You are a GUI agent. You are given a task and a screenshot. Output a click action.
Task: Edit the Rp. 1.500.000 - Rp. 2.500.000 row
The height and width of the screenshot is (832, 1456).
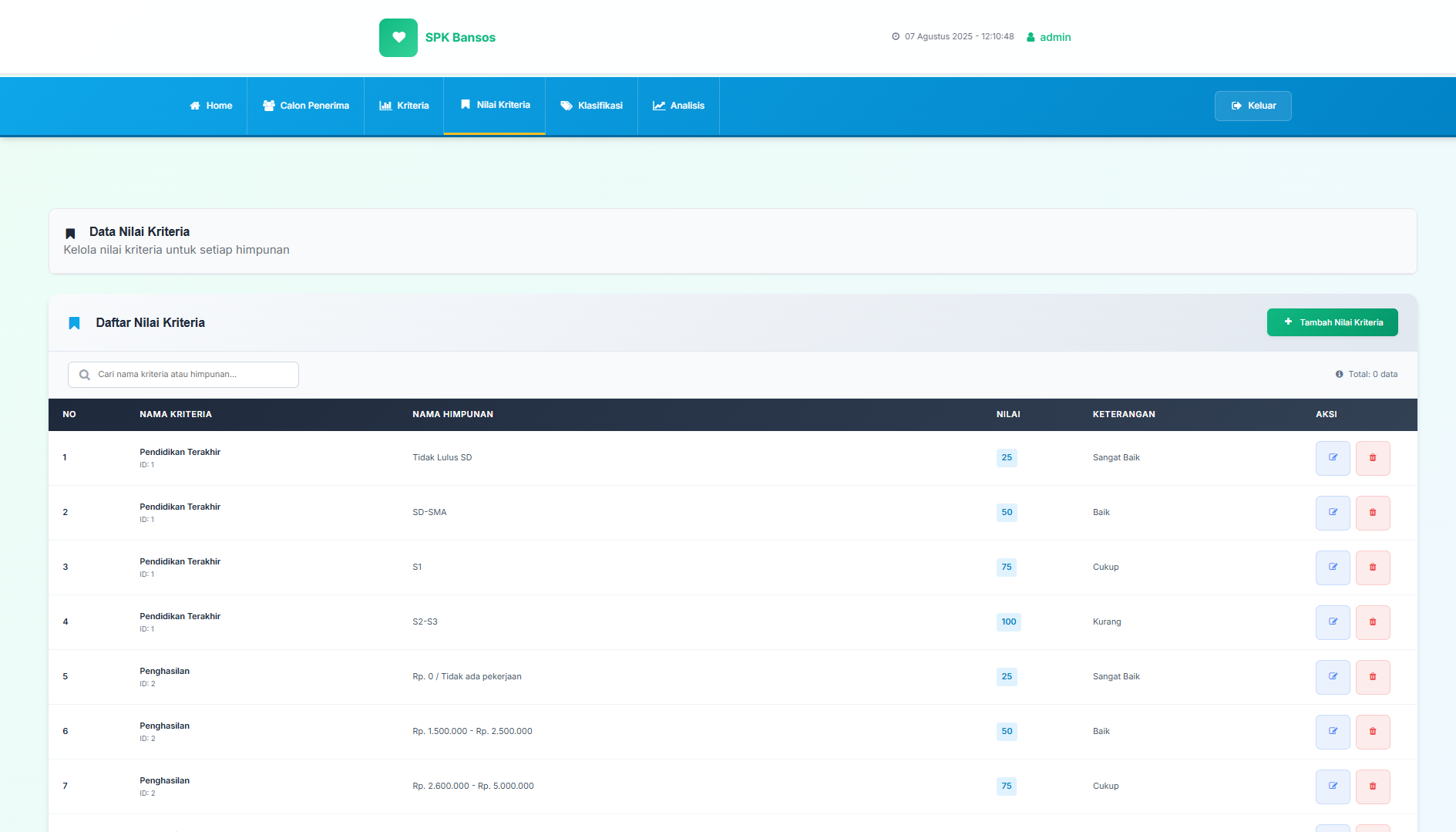[1333, 732]
